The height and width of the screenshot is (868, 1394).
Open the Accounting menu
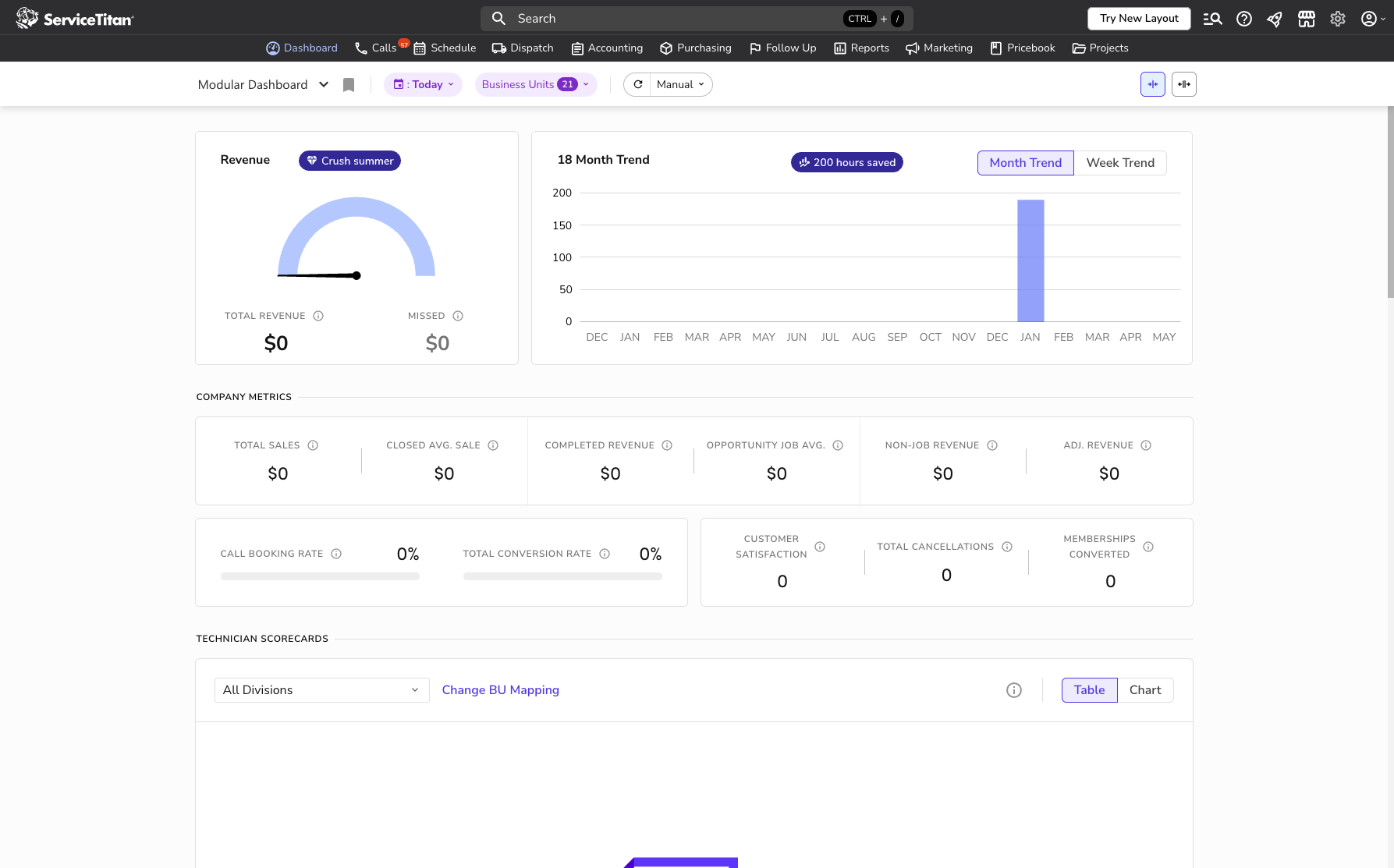point(607,48)
